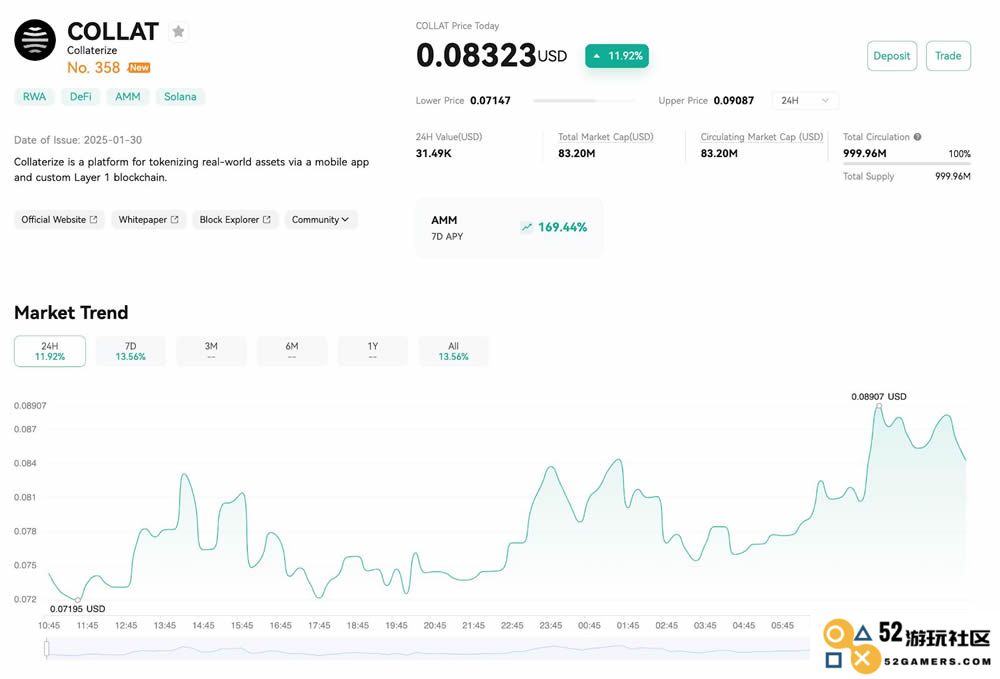Click the Collaterize name under COLLAT

click(92, 50)
